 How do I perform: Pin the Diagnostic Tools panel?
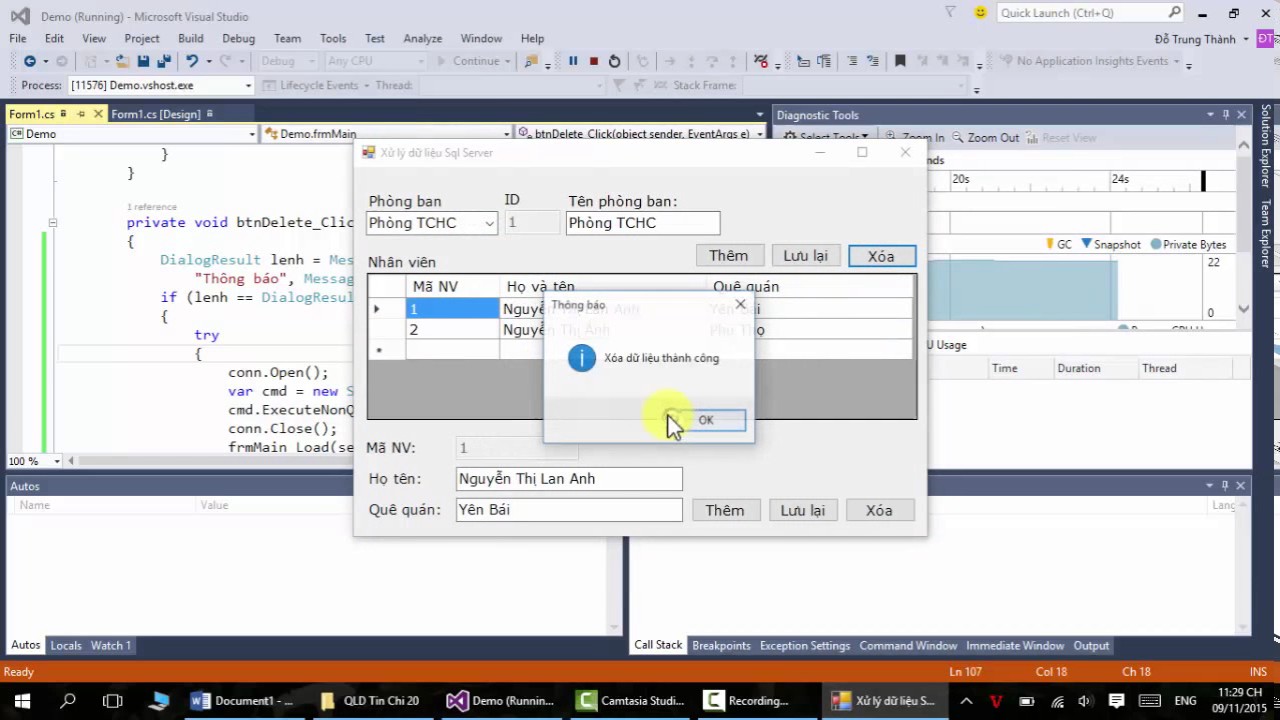[1225, 115]
